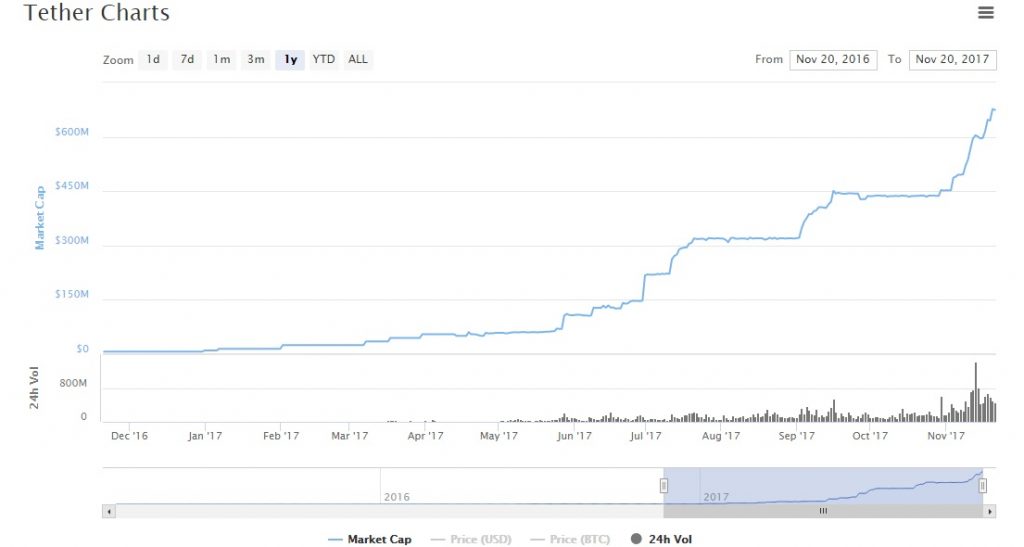The height and width of the screenshot is (547, 1024).
Task: Click the Tether Charts heading
Action: (97, 12)
